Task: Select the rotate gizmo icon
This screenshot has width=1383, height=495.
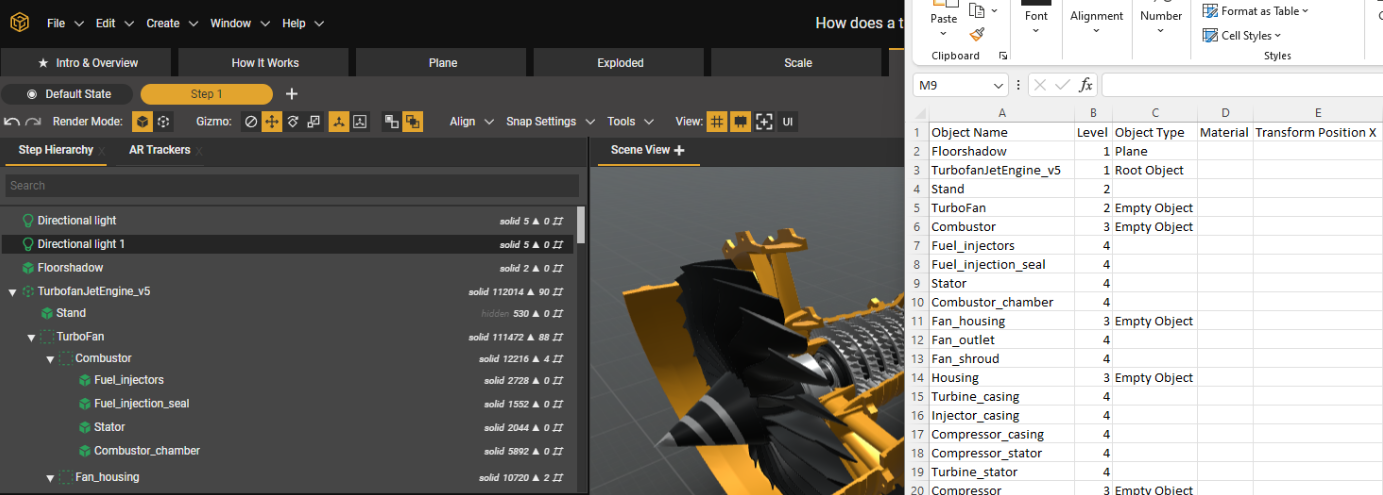Action: [x=293, y=122]
